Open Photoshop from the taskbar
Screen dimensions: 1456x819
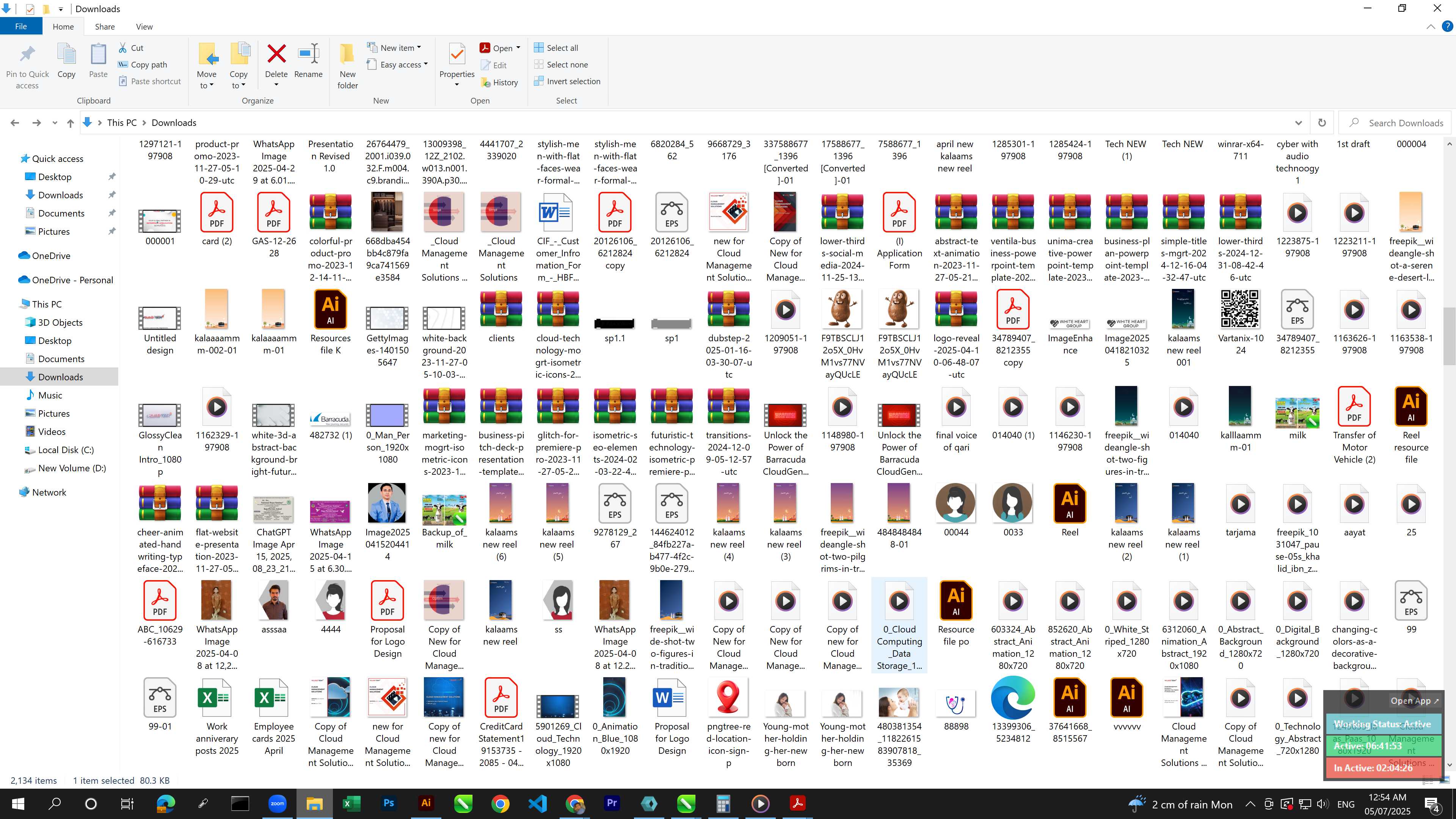click(388, 803)
